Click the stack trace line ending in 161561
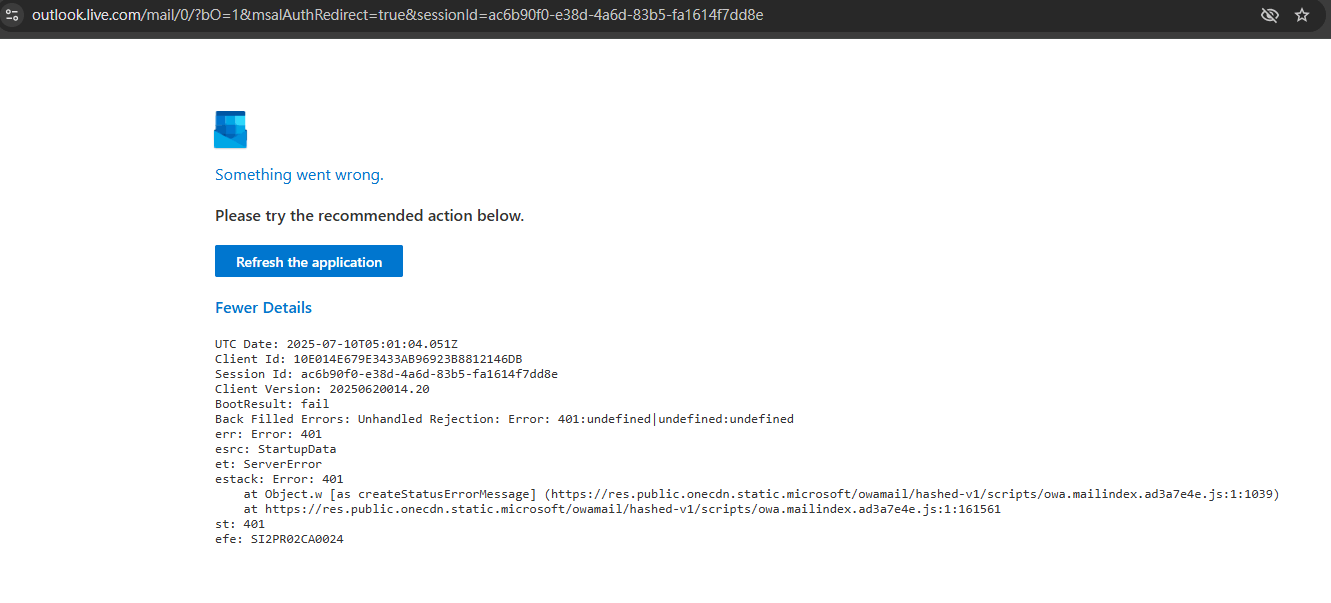Image resolution: width=1331 pixels, height=603 pixels. click(622, 509)
